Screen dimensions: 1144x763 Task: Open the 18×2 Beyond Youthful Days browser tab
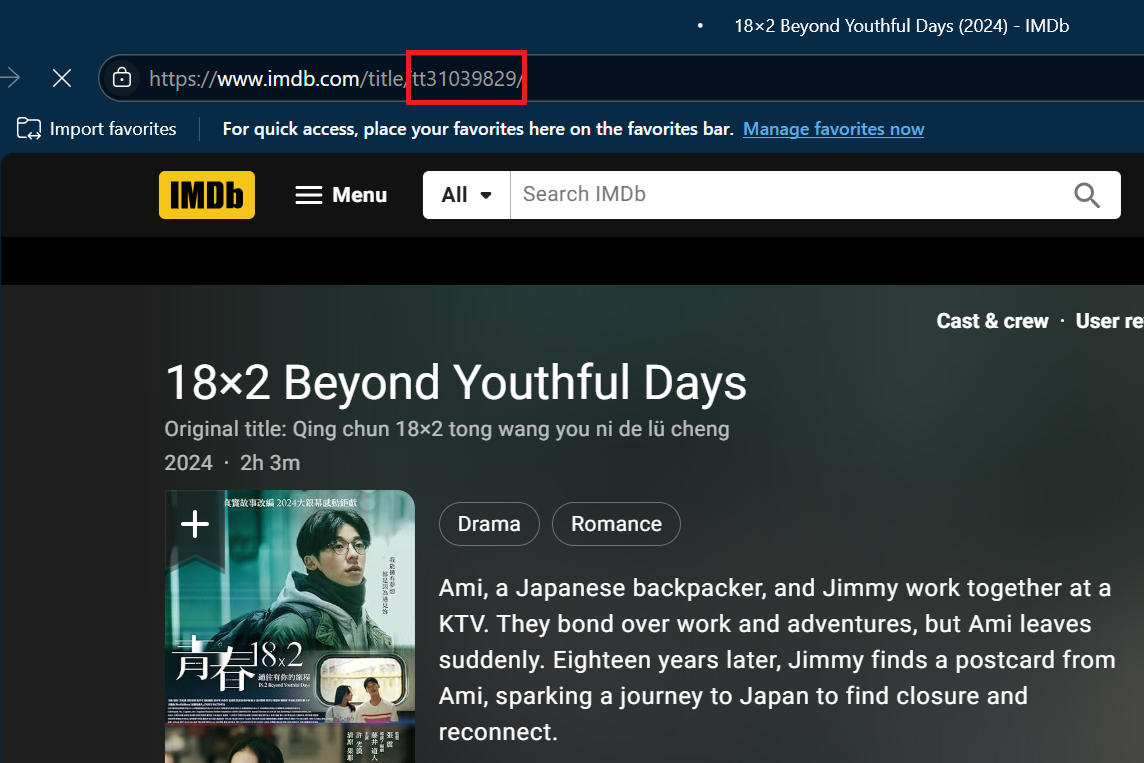tap(901, 26)
